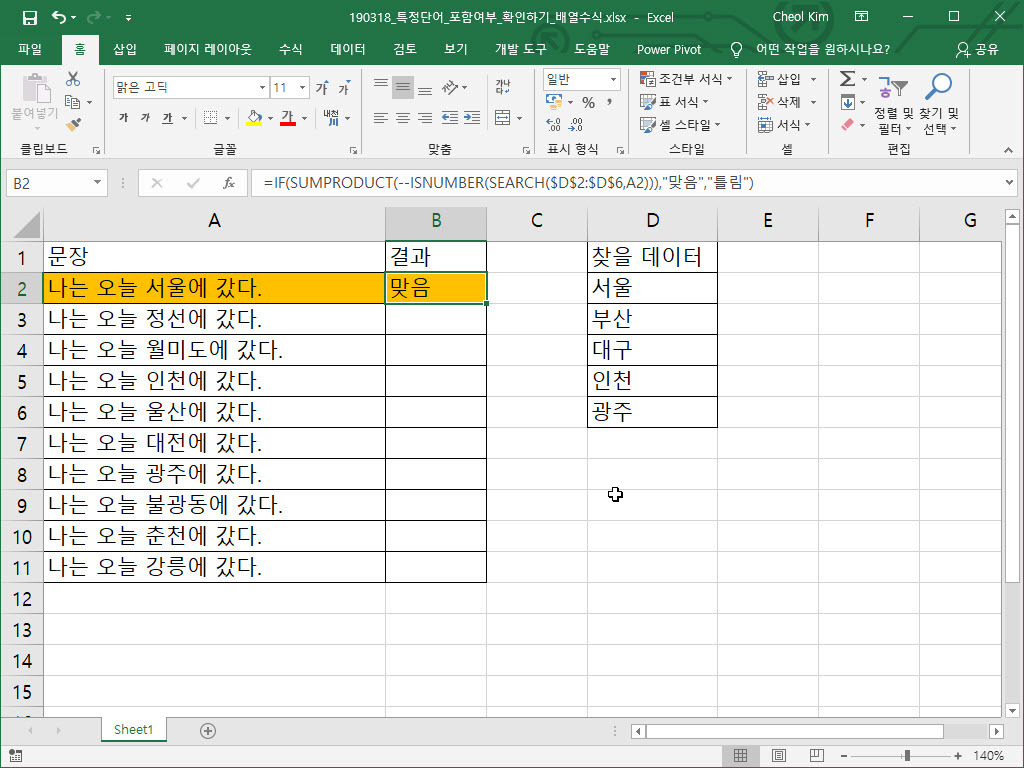Image resolution: width=1024 pixels, height=768 pixels.
Task: Click the percent style icon
Action: coord(588,102)
